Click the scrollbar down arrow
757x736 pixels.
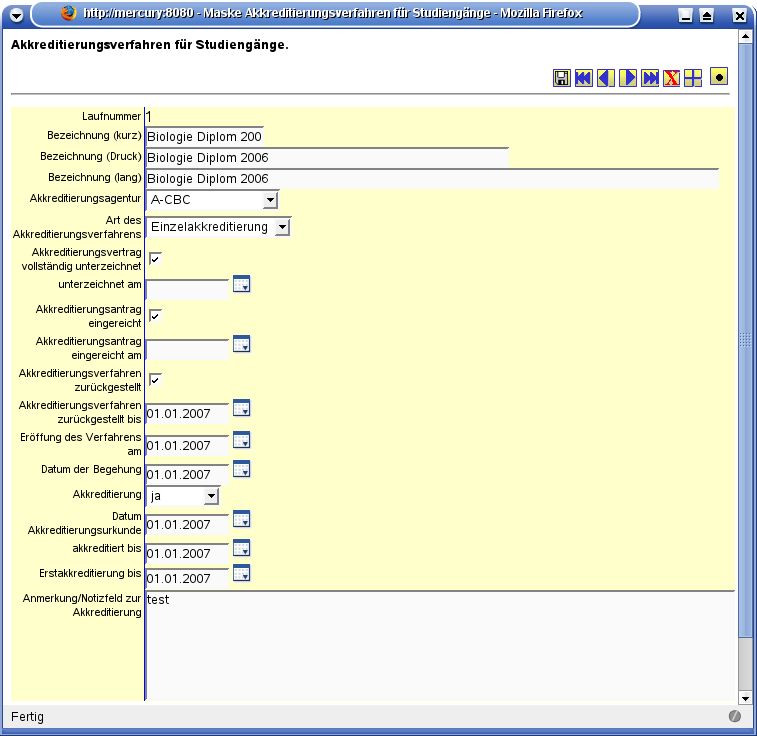745,698
